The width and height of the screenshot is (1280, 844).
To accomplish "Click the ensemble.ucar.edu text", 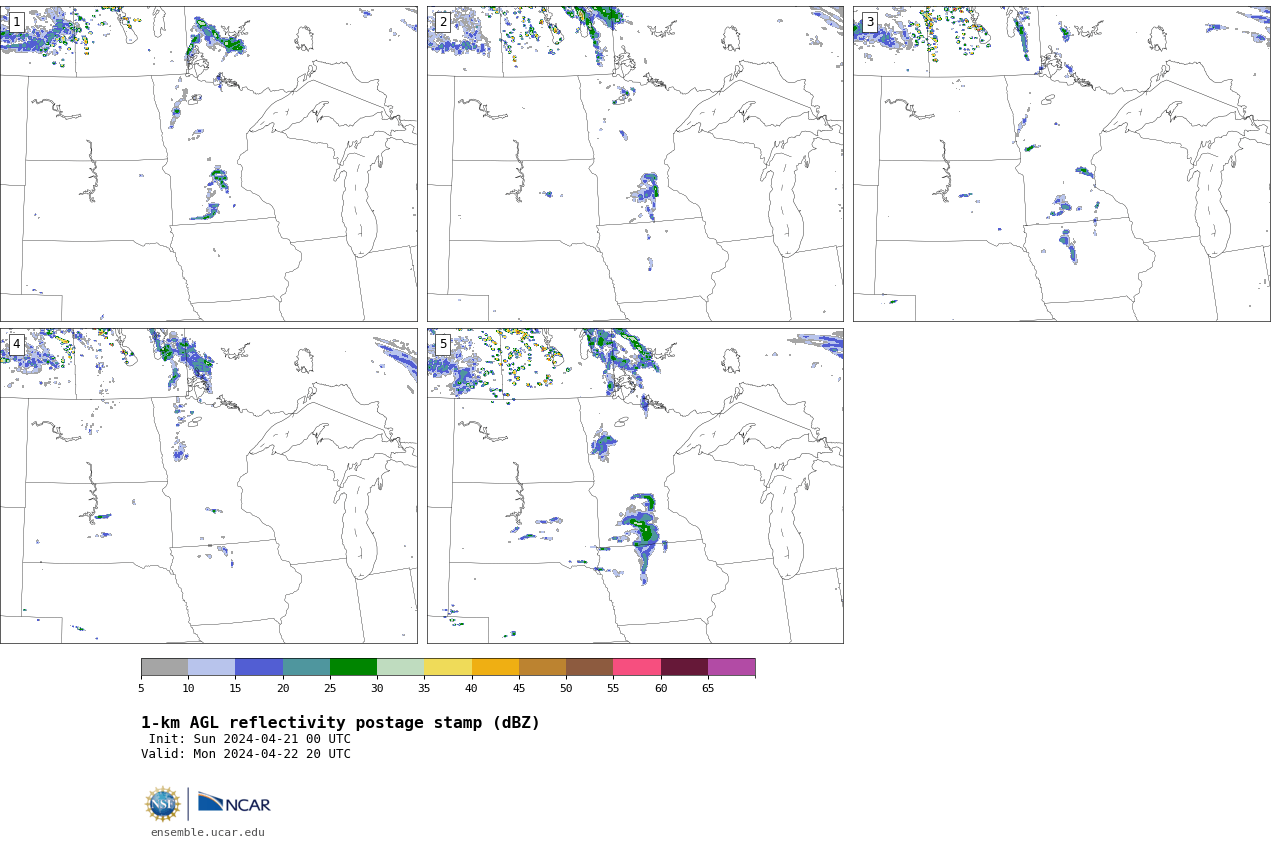I will click(x=208, y=832).
